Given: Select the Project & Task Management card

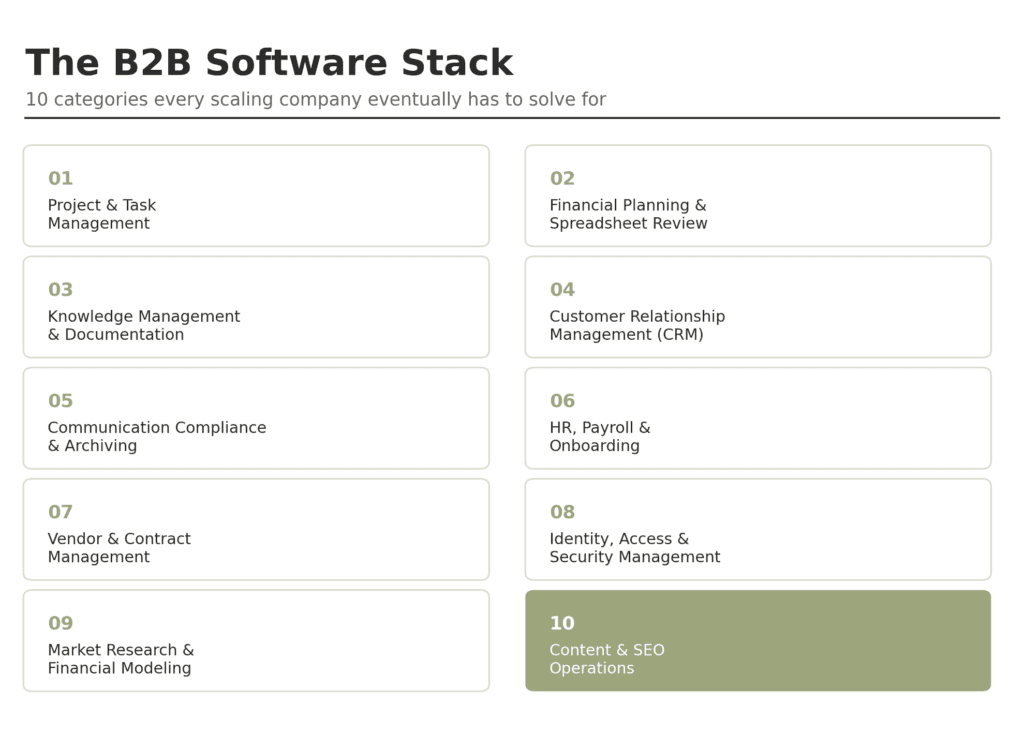Looking at the screenshot, I should pos(256,196).
